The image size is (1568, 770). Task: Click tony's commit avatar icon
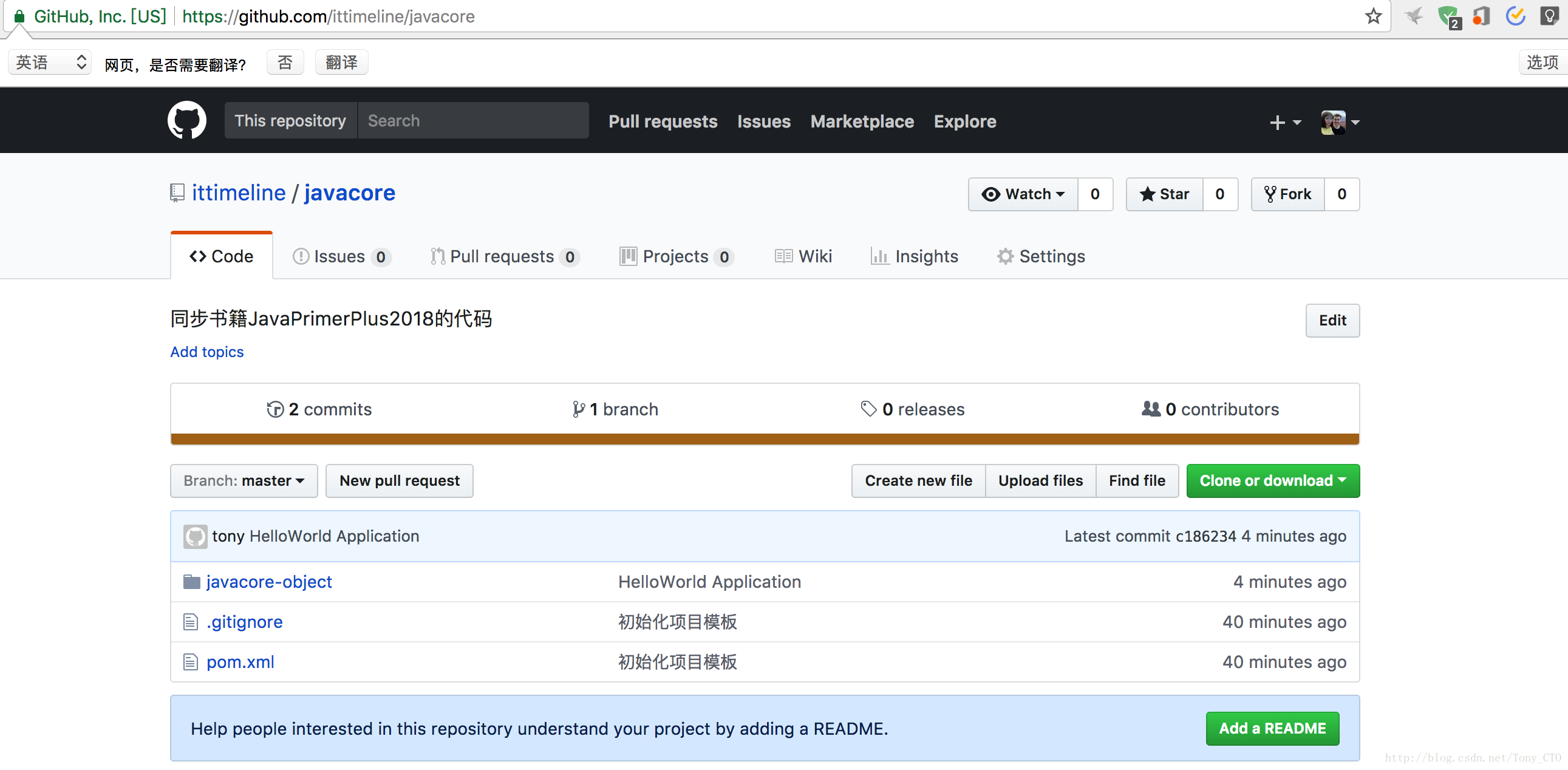click(x=196, y=536)
